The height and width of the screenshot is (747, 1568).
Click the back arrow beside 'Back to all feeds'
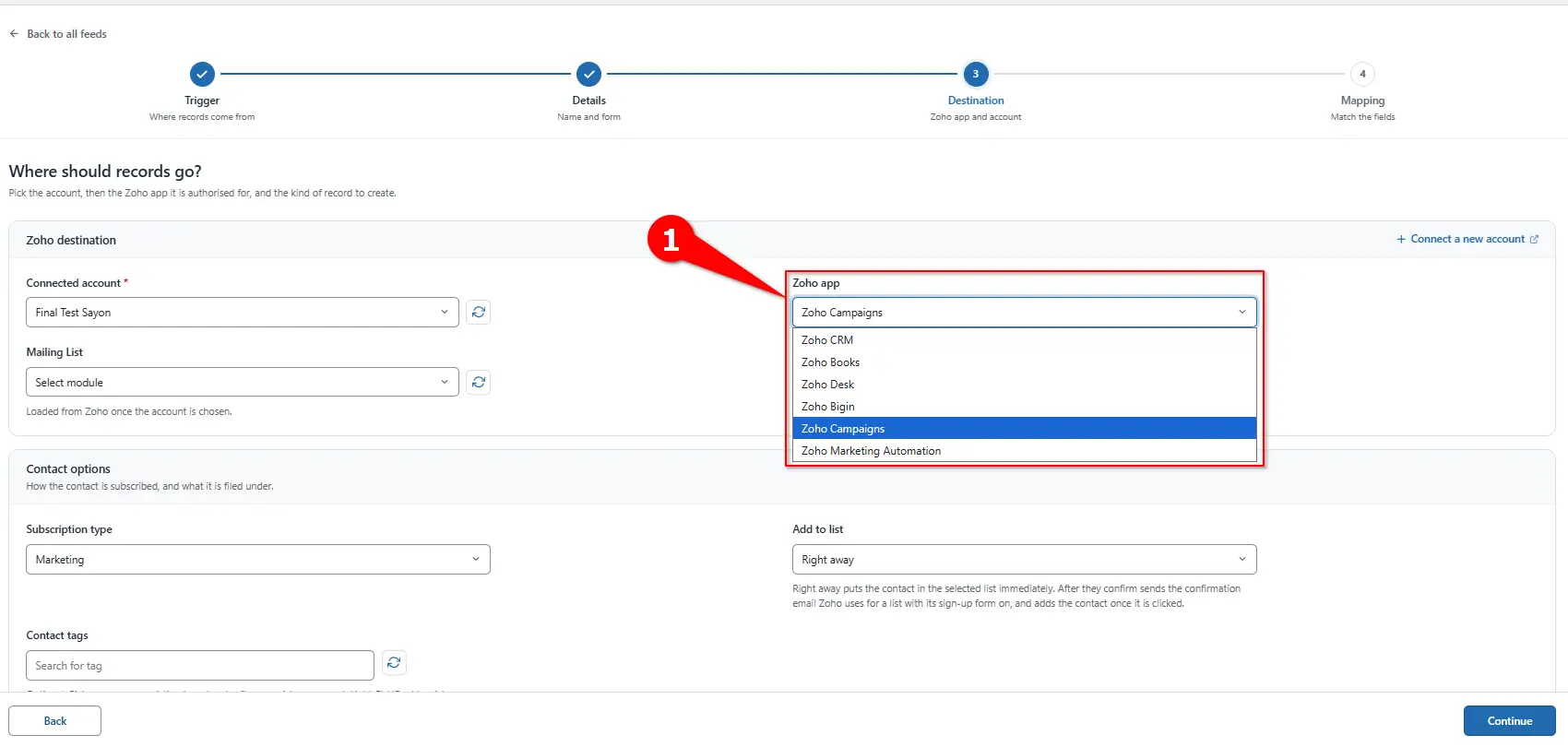[14, 34]
